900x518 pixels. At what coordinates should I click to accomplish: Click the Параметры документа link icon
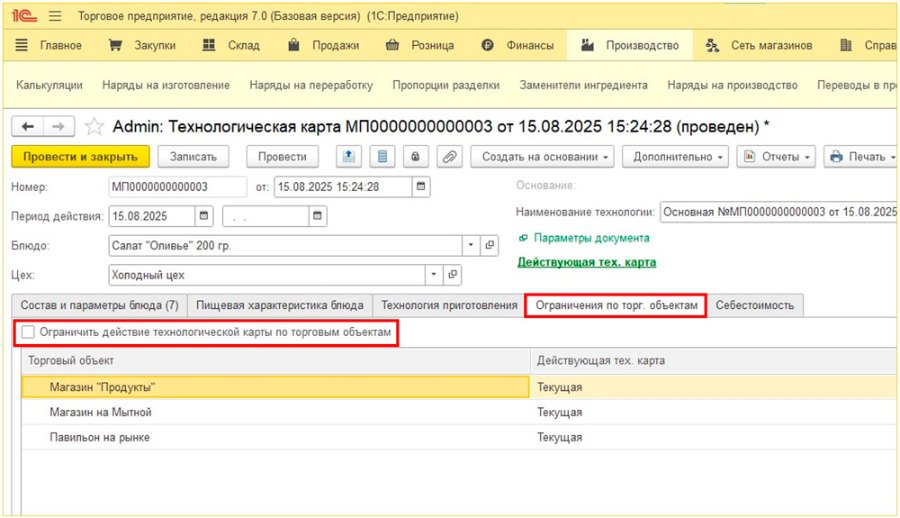coord(523,238)
